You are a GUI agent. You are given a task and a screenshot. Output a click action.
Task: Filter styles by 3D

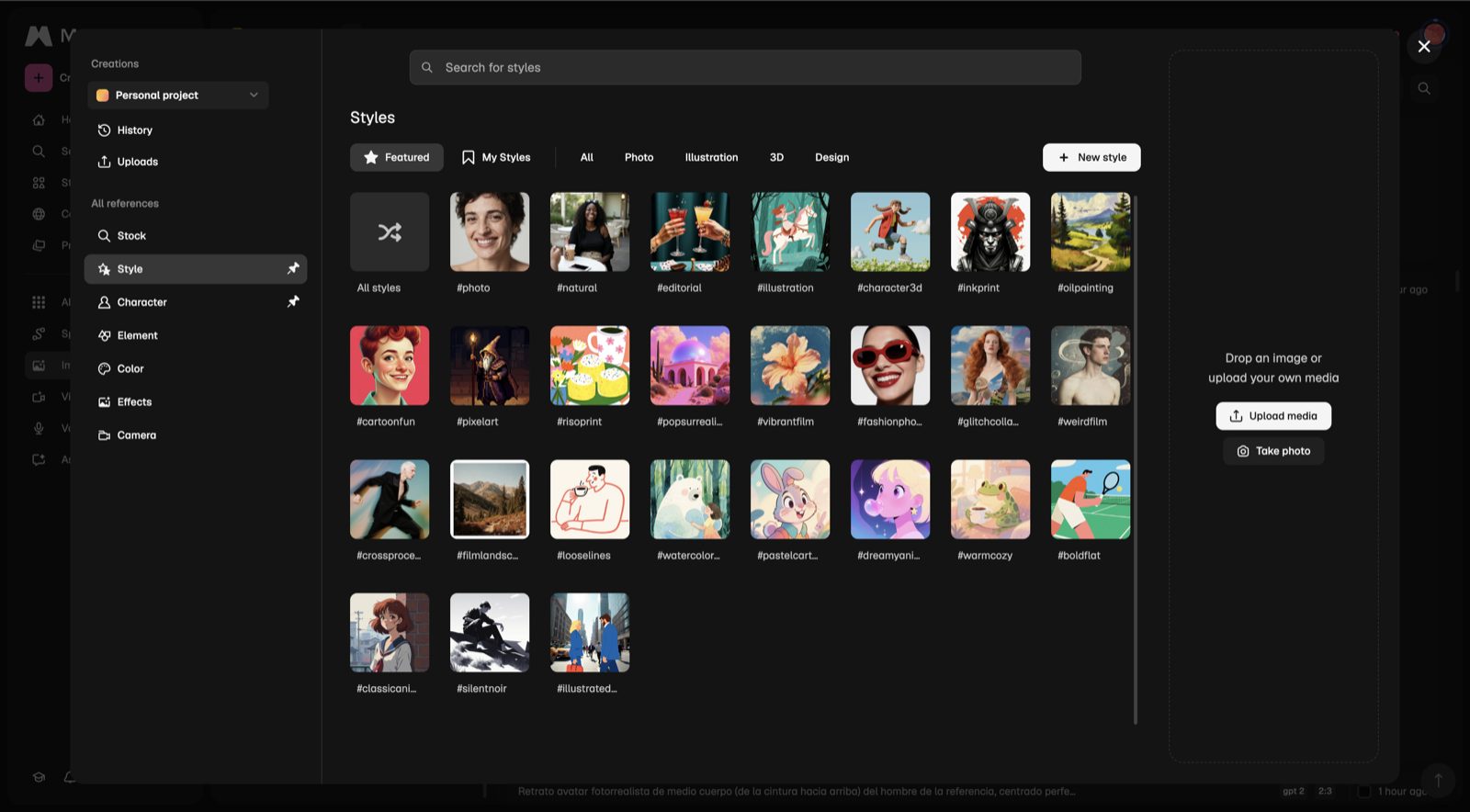[777, 157]
